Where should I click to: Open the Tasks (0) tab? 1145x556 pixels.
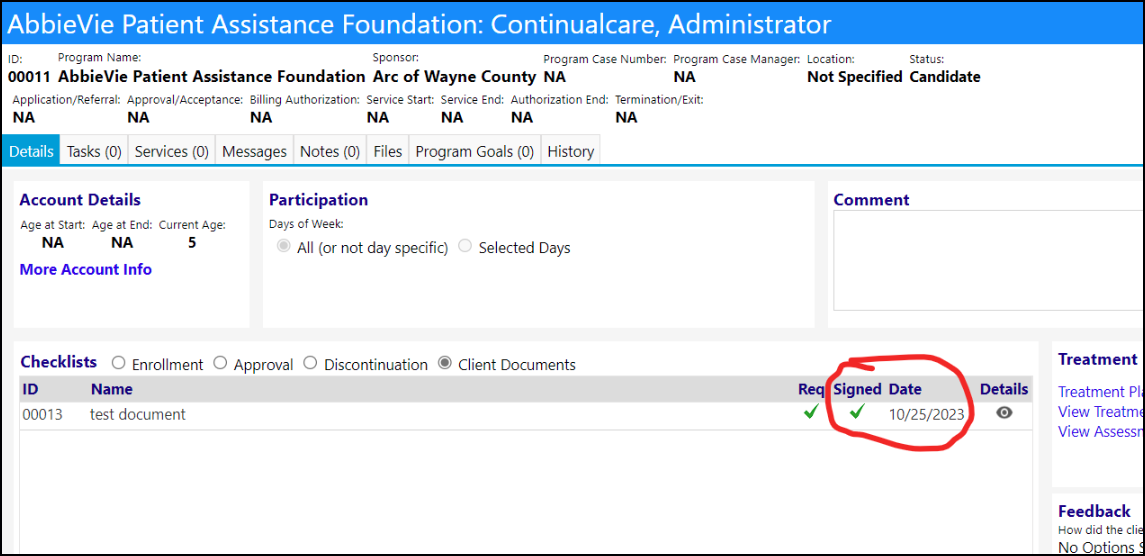(x=94, y=151)
